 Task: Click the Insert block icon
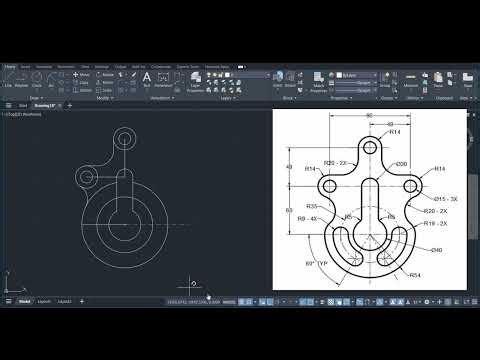(278, 79)
